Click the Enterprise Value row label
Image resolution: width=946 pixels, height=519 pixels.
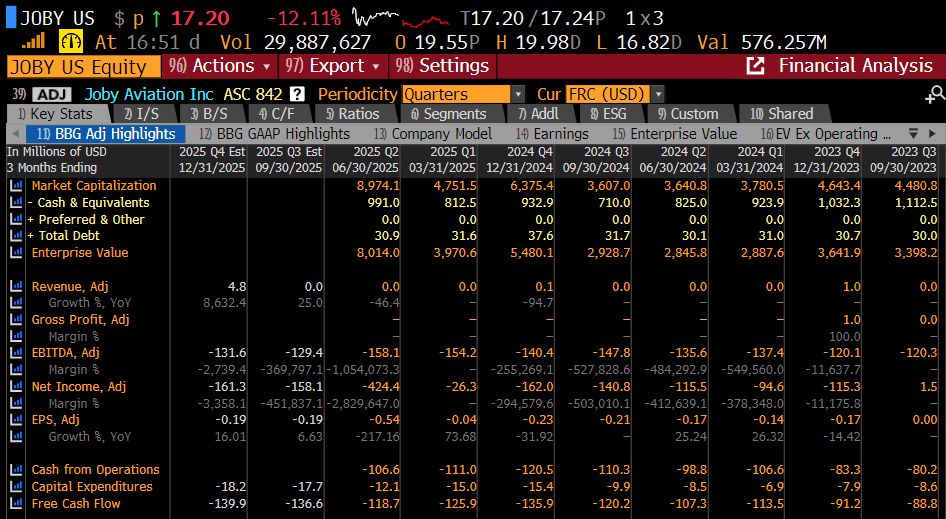(80, 253)
